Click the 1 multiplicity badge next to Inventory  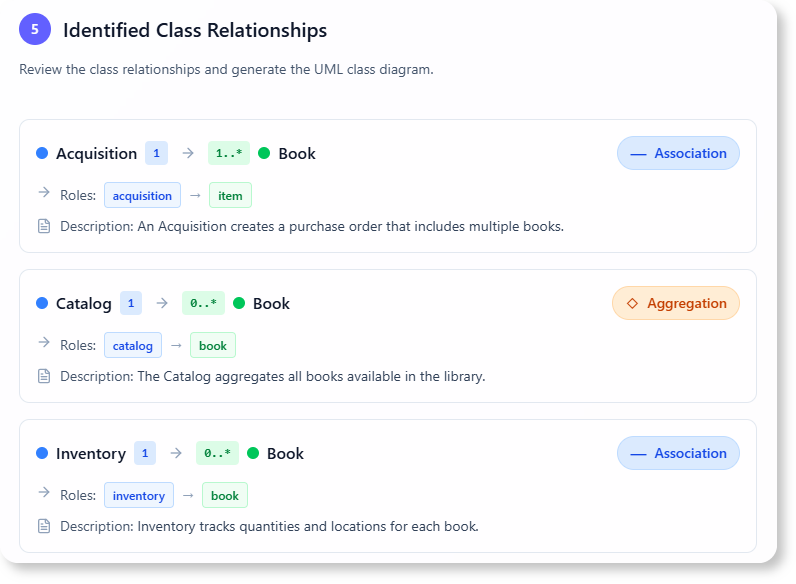point(145,453)
